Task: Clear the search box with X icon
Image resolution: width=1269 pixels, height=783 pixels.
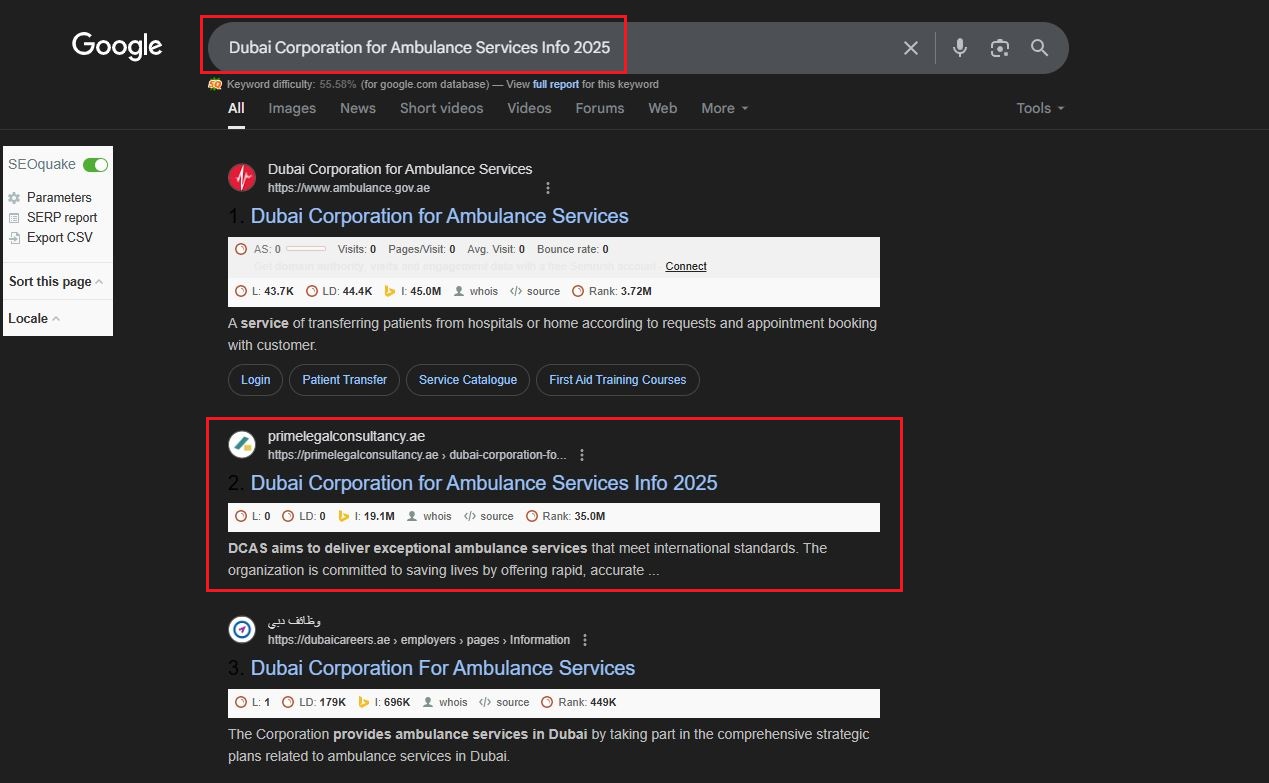Action: click(x=910, y=48)
